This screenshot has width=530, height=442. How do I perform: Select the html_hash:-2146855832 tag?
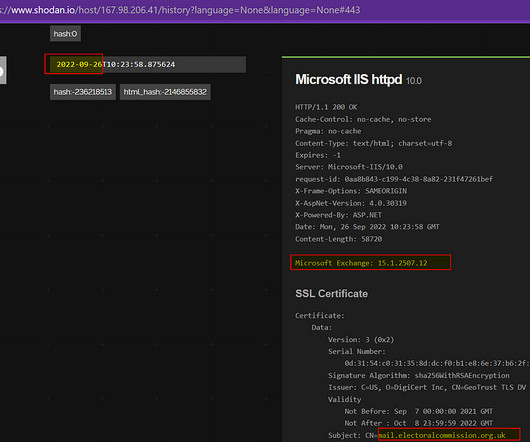pyautogui.click(x=165, y=92)
